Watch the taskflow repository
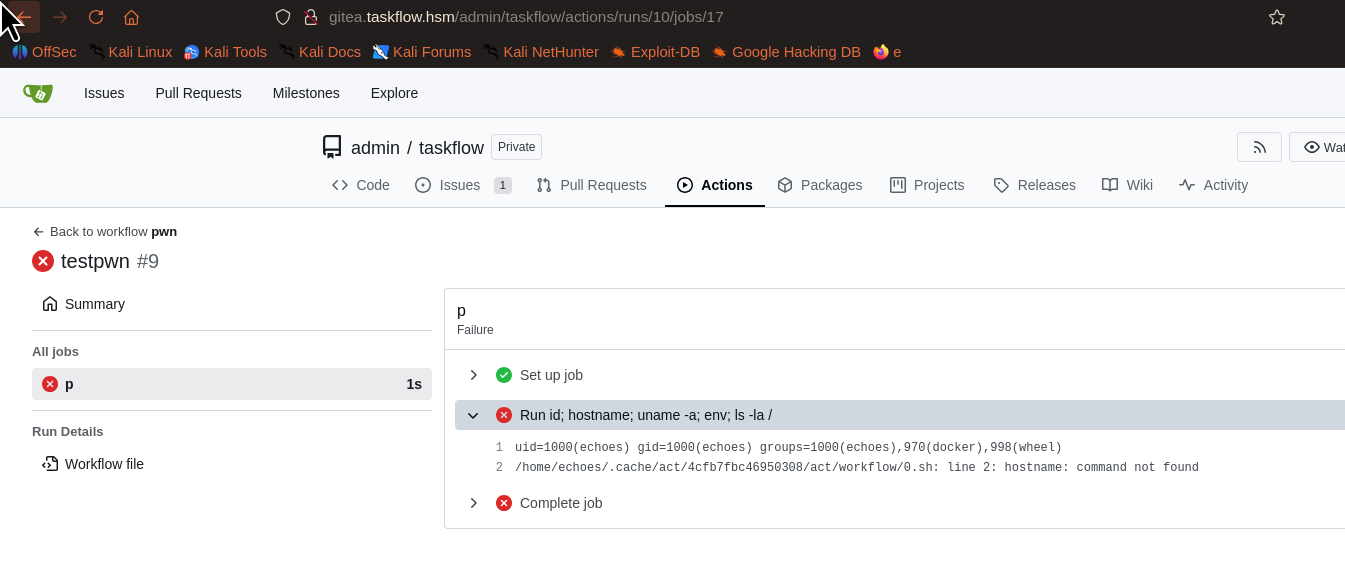1345x580 pixels. [1318, 147]
